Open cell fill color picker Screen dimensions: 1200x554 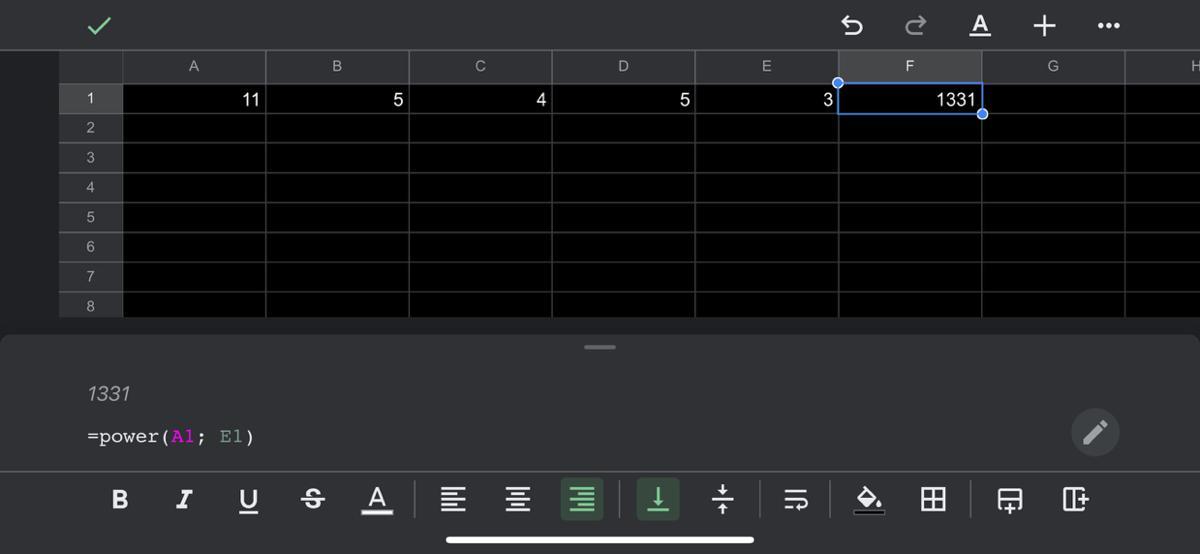[868, 499]
